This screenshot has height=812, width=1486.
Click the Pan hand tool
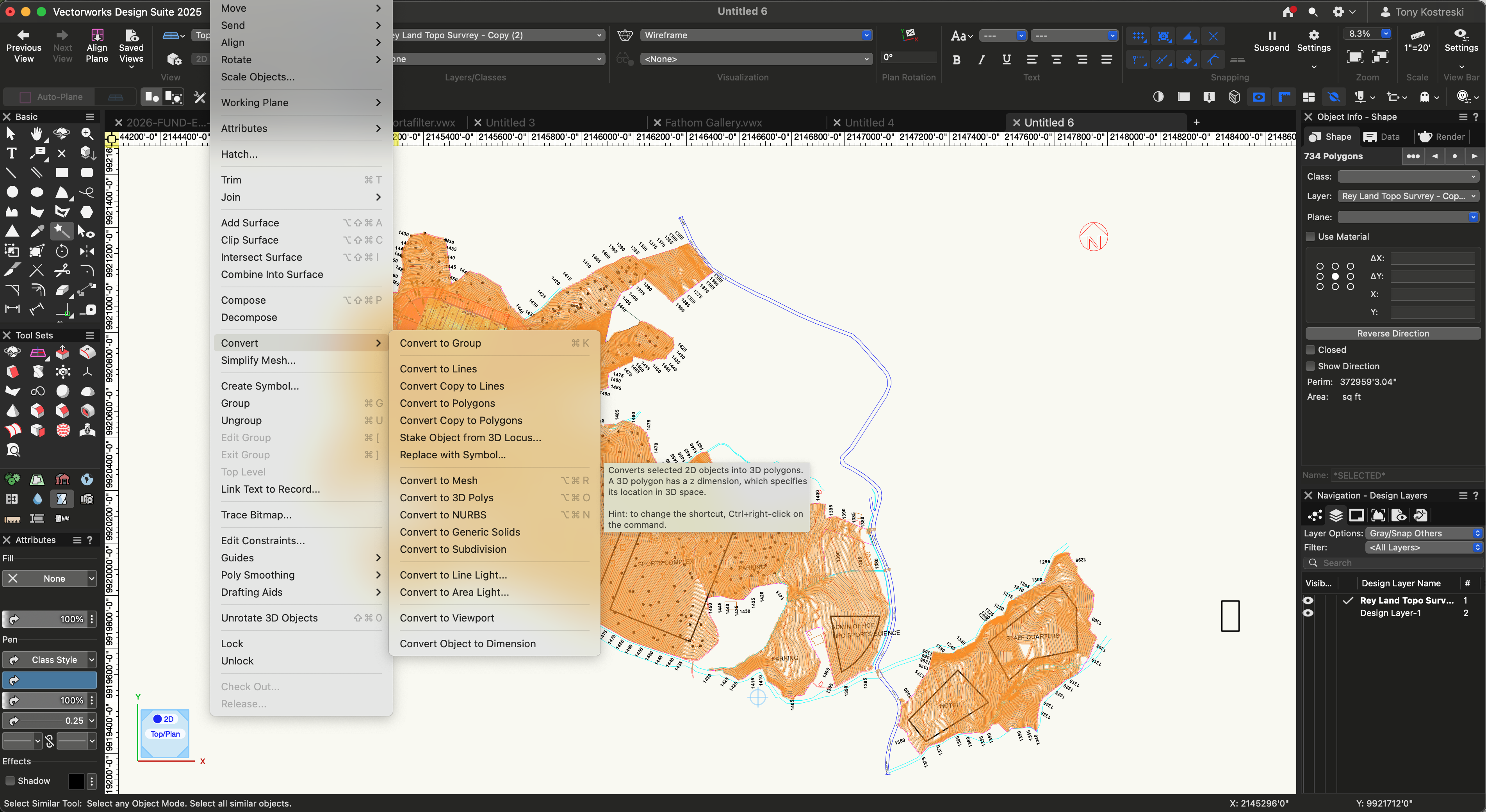[x=36, y=134]
